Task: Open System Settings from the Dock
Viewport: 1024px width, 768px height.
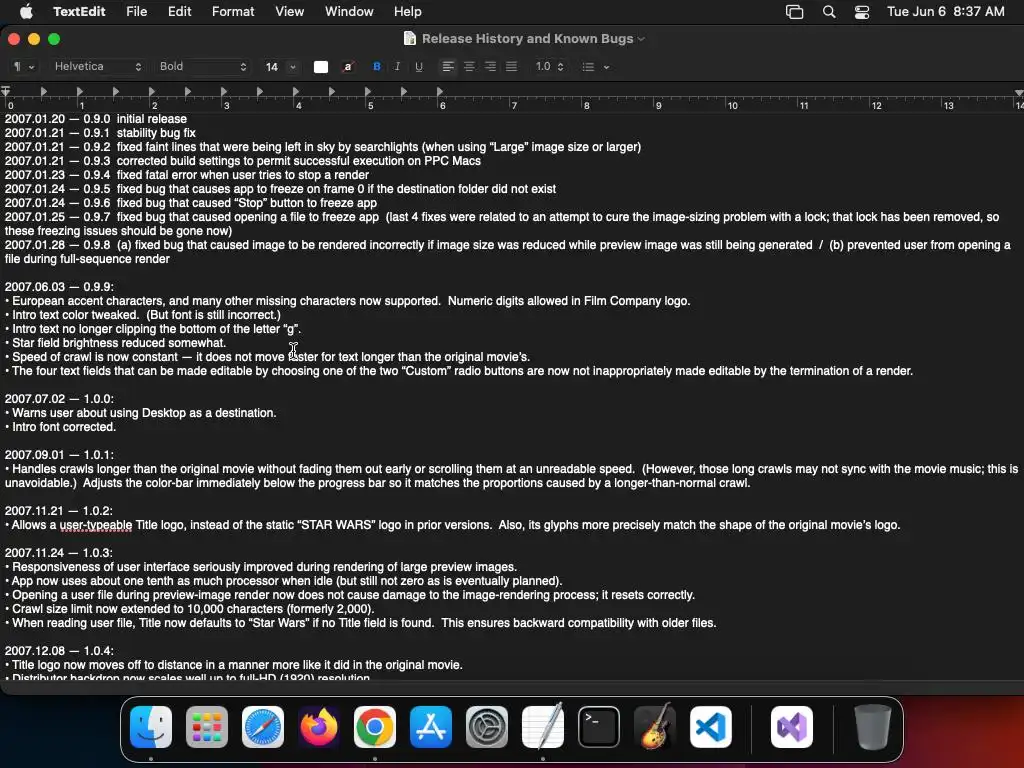Action: (x=487, y=727)
